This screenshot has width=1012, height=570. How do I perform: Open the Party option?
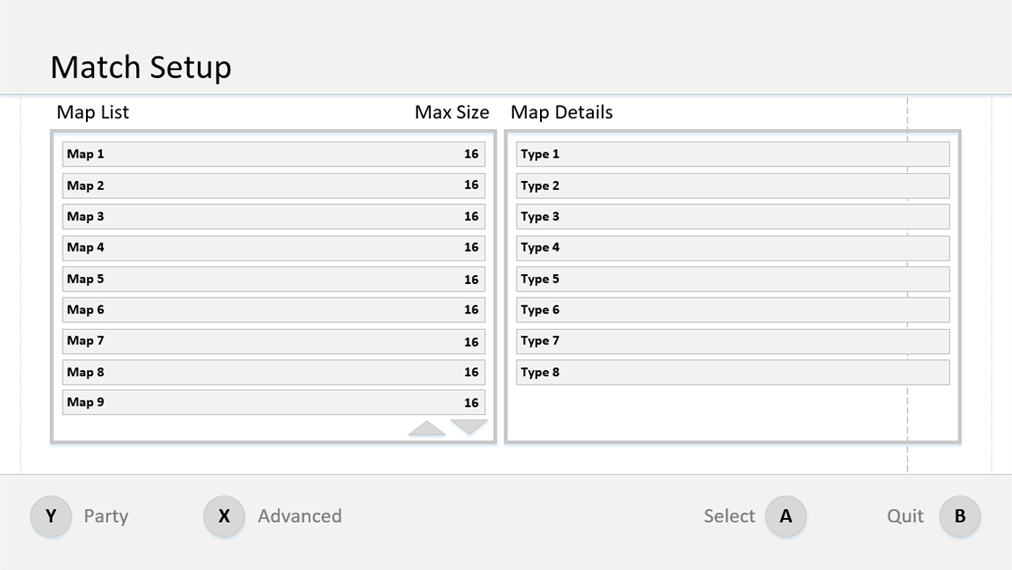[x=106, y=516]
